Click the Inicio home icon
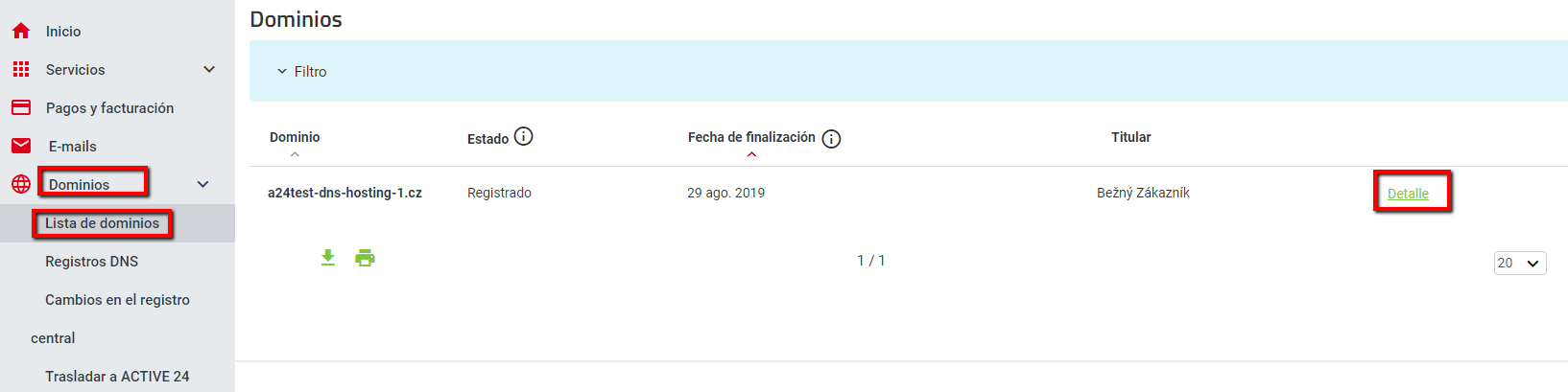 [21, 31]
